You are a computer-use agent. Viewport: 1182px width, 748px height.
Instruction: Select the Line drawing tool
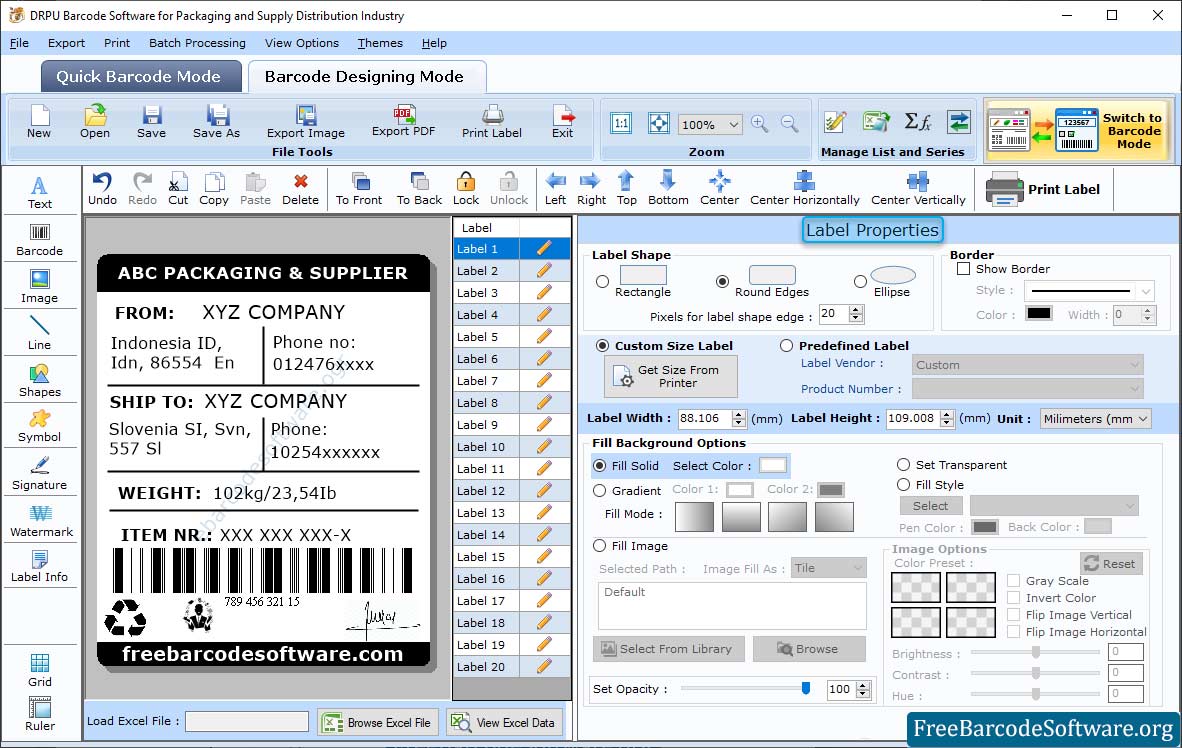coord(39,334)
